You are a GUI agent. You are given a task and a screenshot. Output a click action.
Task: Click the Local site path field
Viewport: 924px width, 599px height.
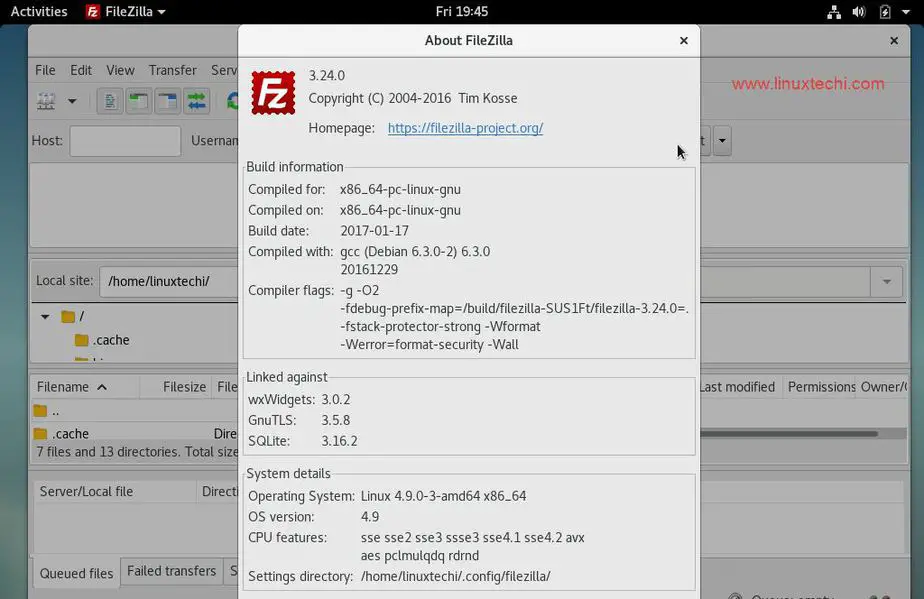coord(169,281)
